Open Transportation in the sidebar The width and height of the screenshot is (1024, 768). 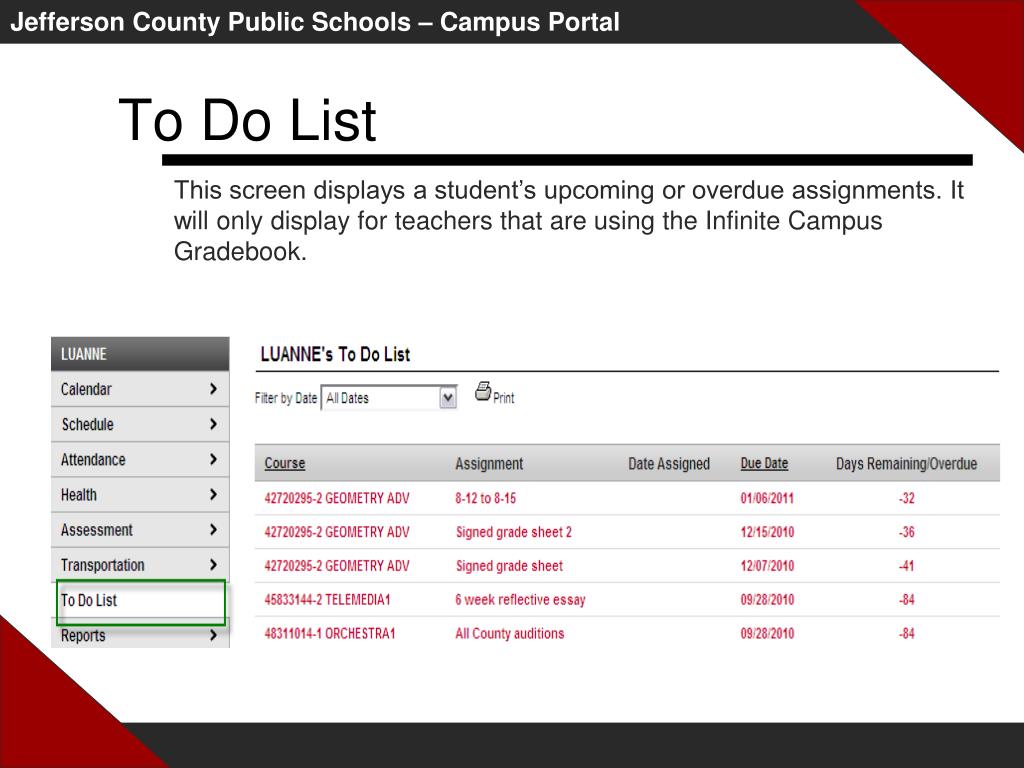point(140,566)
